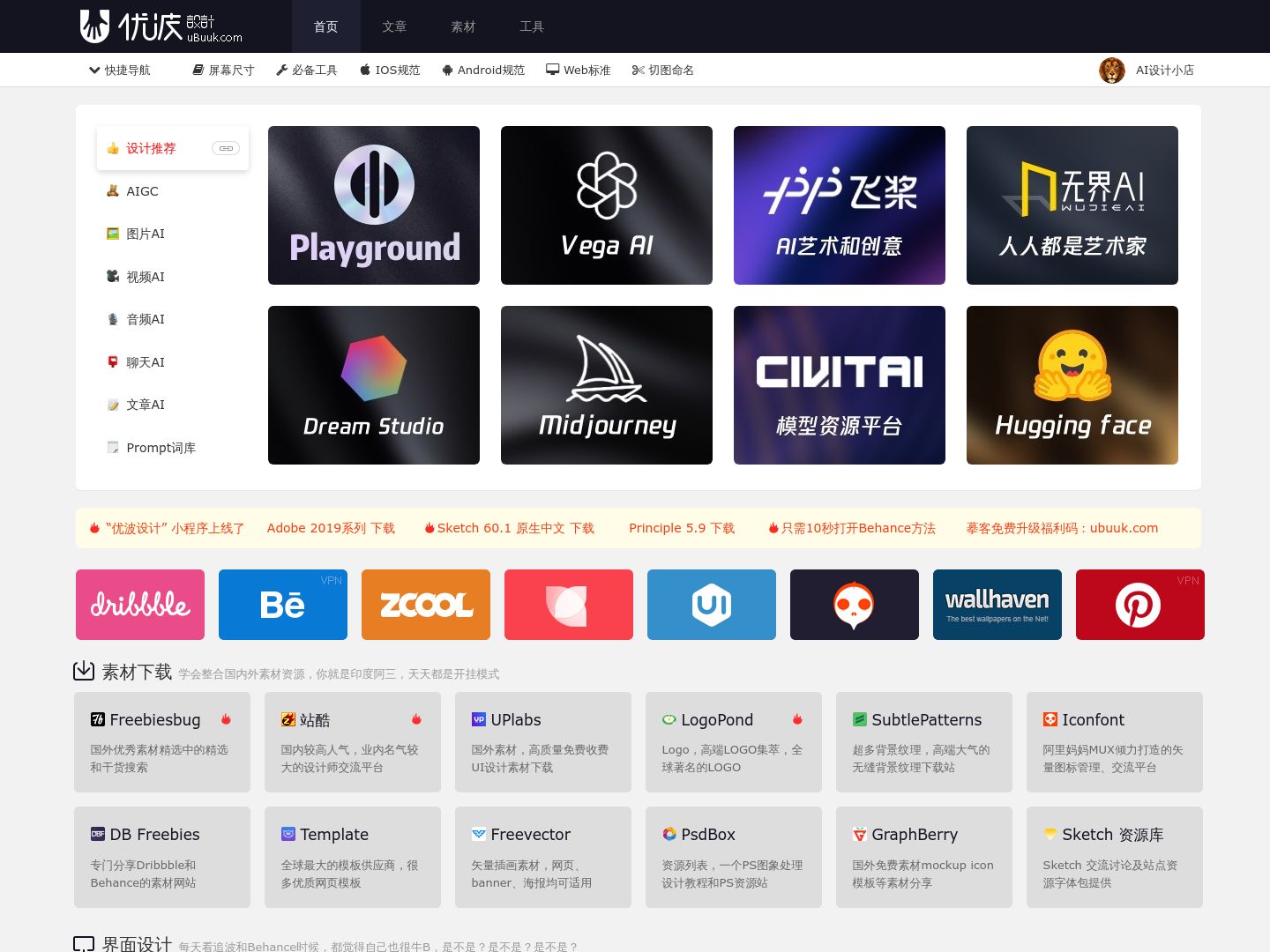Select 图片AI sidebar category

click(x=173, y=234)
